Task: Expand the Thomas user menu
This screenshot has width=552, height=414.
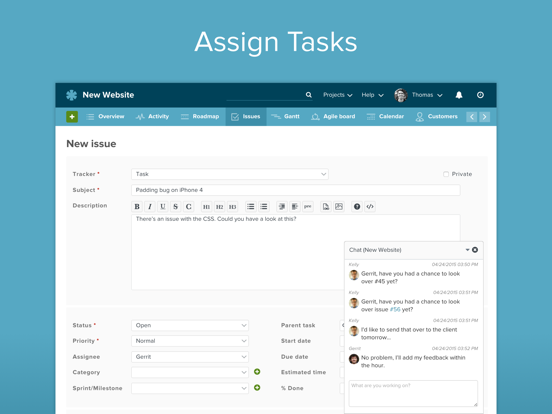Action: pyautogui.click(x=427, y=95)
